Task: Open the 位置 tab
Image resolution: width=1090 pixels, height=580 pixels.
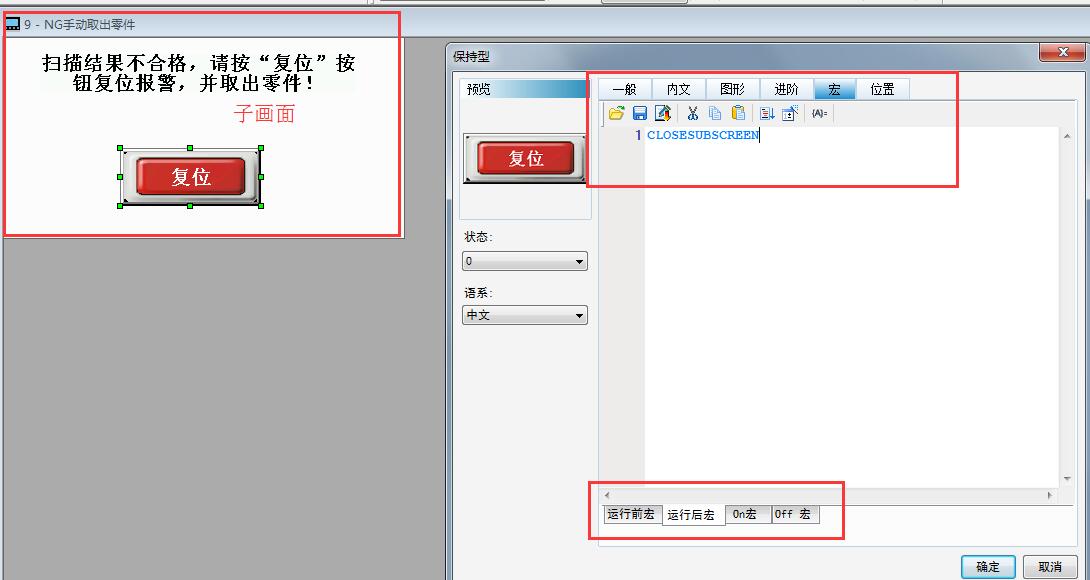Action: (882, 90)
